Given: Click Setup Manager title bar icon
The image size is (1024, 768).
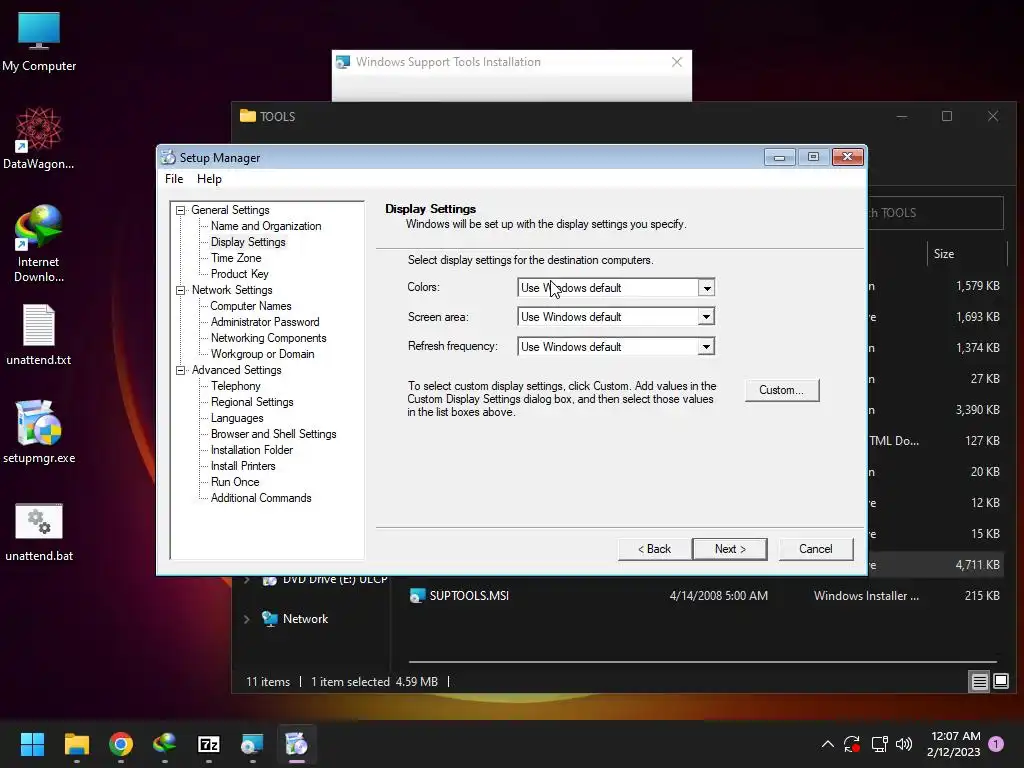Looking at the screenshot, I should [168, 157].
